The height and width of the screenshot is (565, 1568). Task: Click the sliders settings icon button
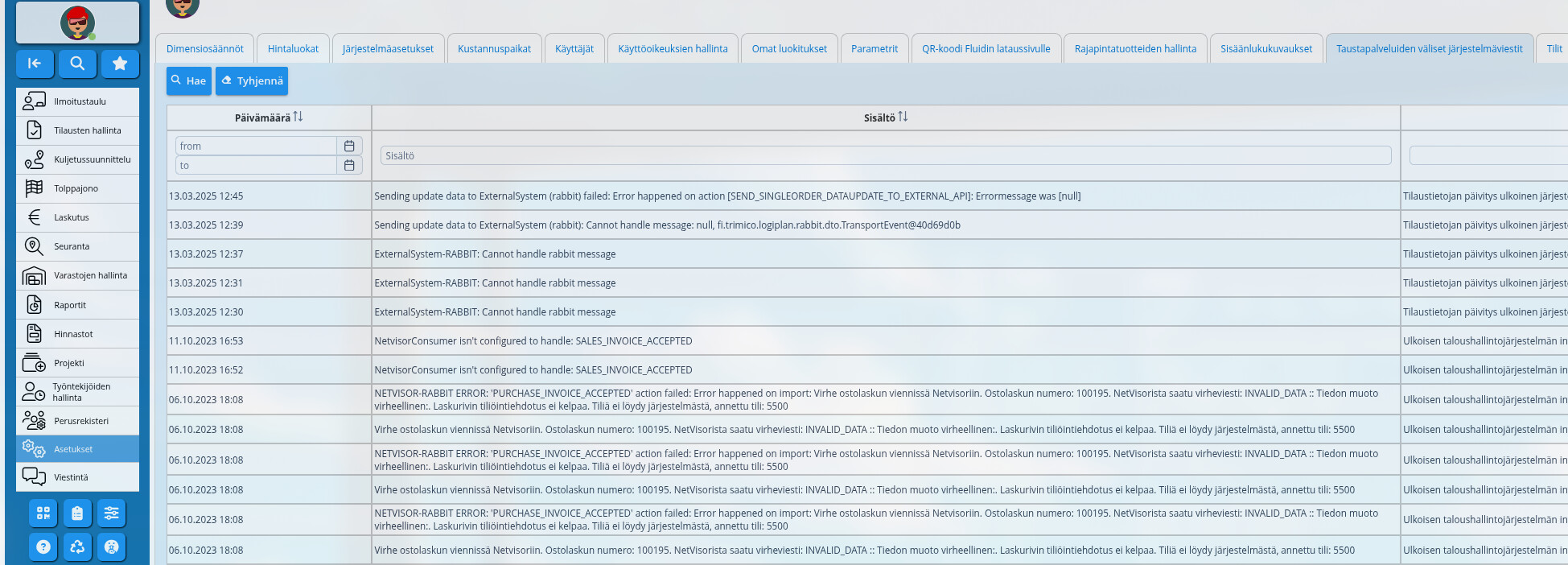click(111, 513)
